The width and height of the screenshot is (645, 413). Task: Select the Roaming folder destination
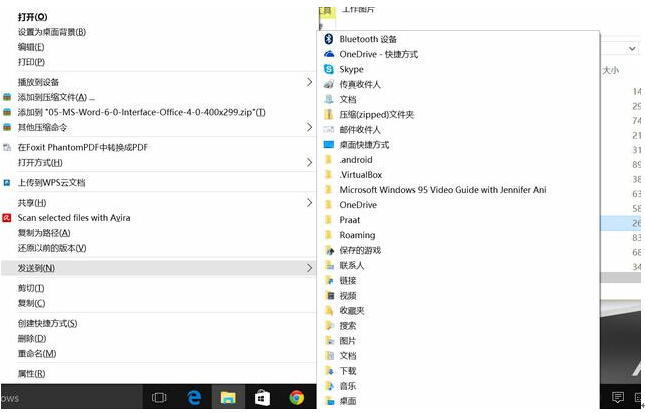click(x=357, y=235)
